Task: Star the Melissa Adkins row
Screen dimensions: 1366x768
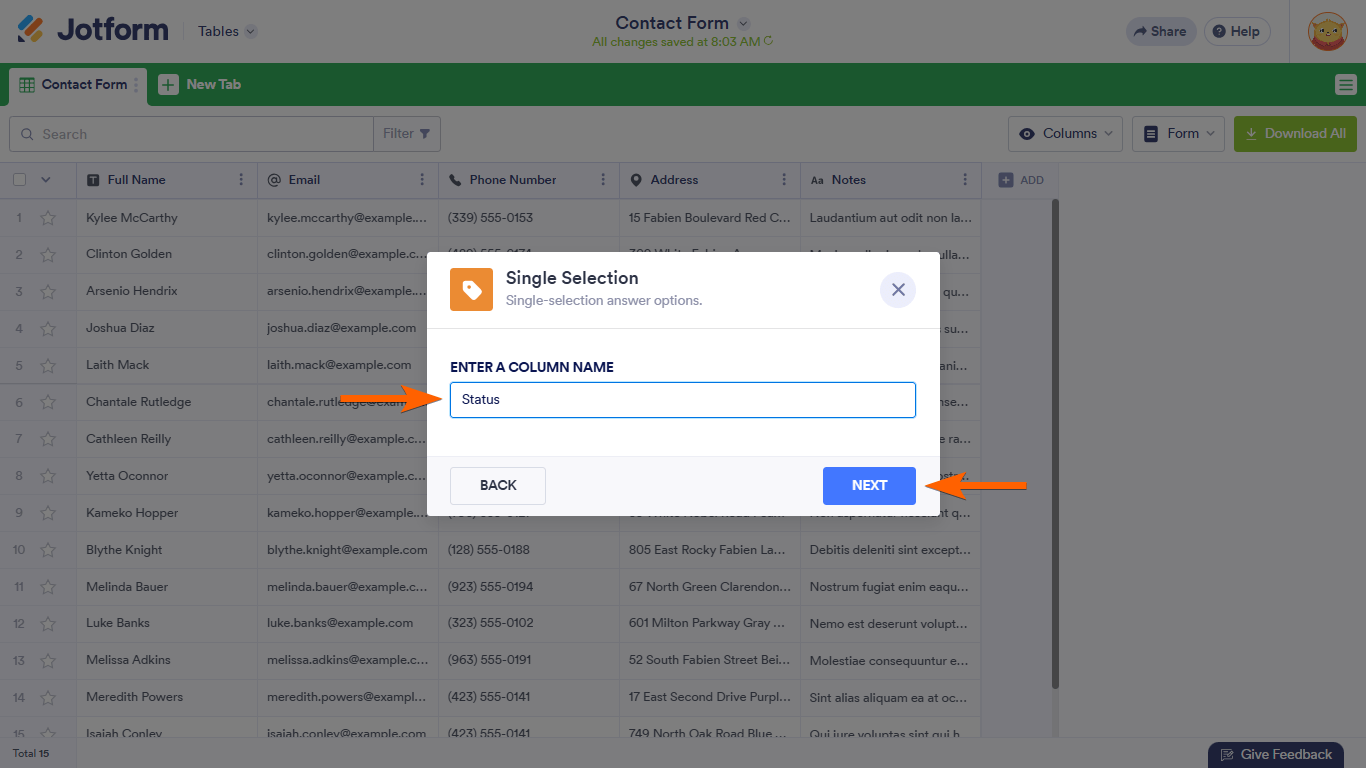Action: coord(48,661)
